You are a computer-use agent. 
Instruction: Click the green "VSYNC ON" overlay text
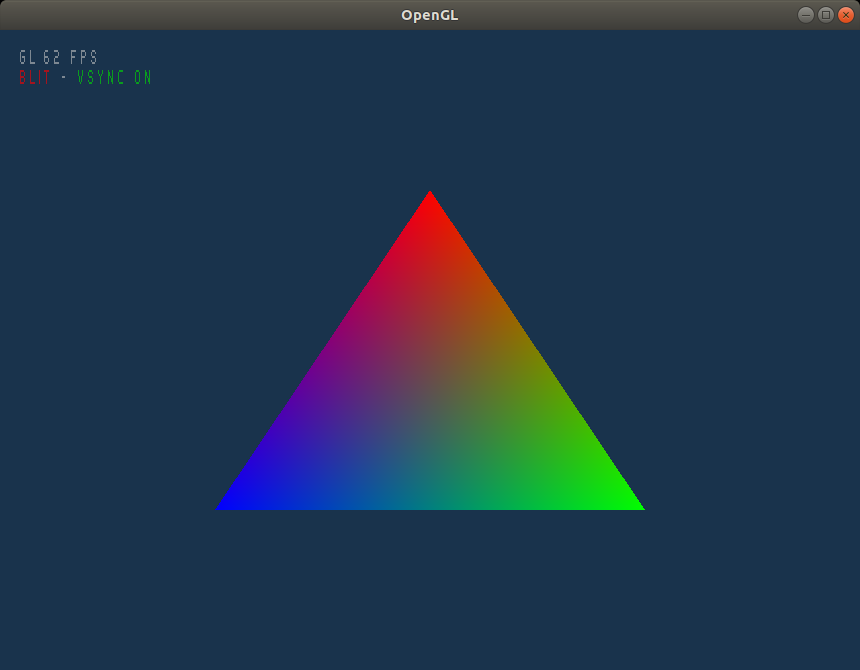click(114, 77)
